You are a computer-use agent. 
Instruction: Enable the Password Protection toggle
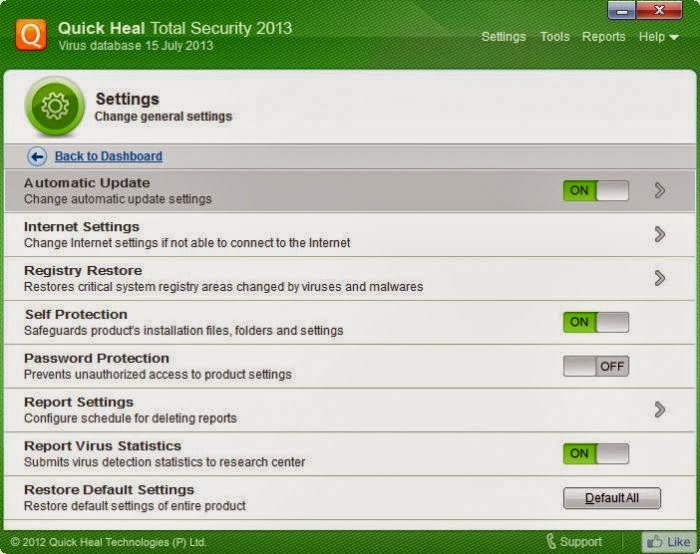[596, 366]
